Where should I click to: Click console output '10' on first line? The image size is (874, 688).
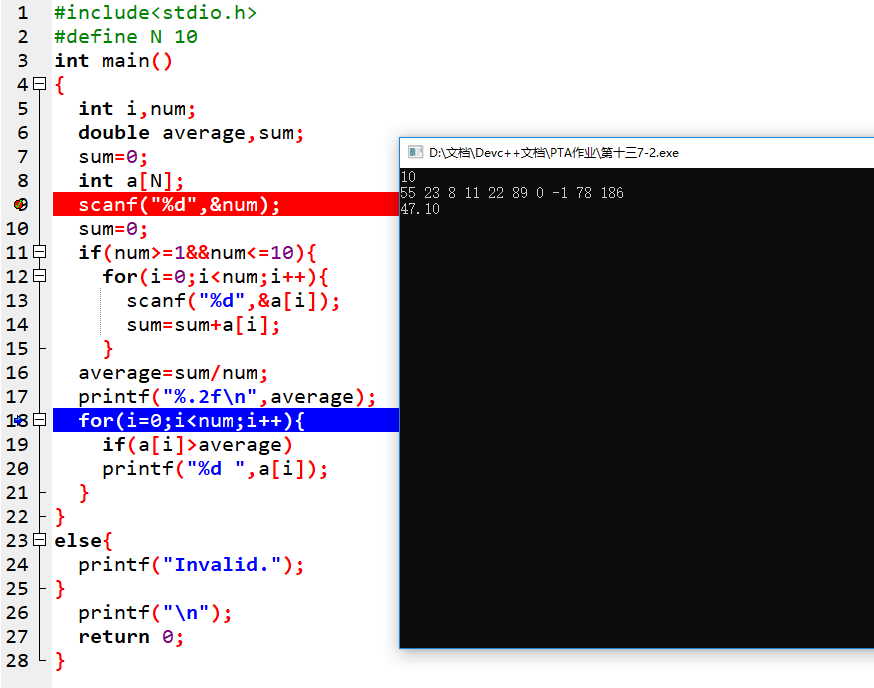408,177
